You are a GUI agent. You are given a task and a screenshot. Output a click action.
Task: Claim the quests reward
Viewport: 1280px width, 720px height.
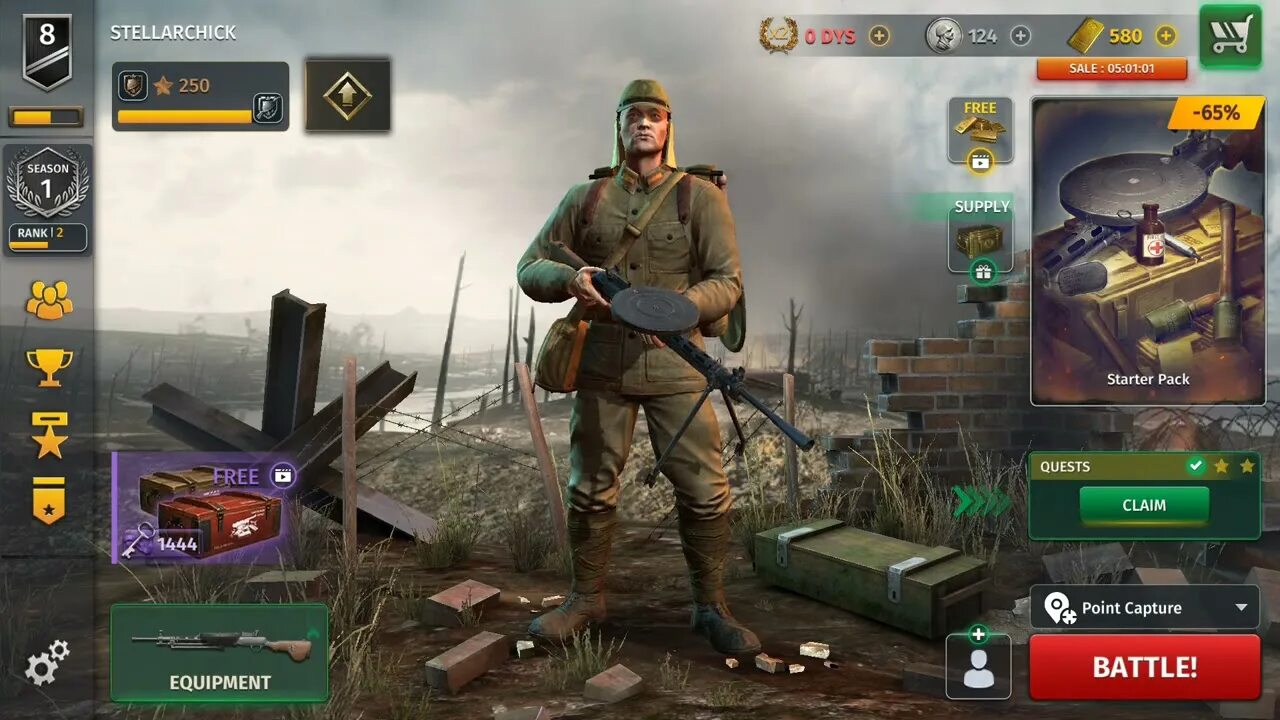(1144, 505)
